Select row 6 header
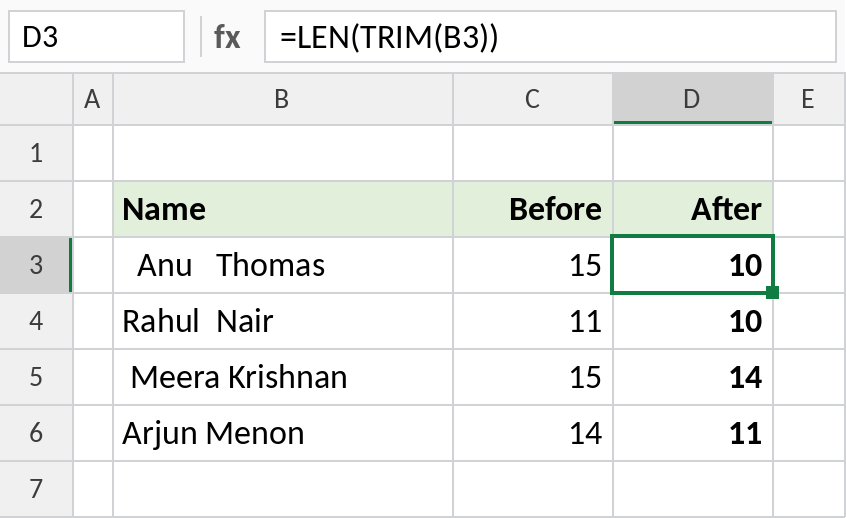Image resolution: width=846 pixels, height=518 pixels. click(36, 433)
